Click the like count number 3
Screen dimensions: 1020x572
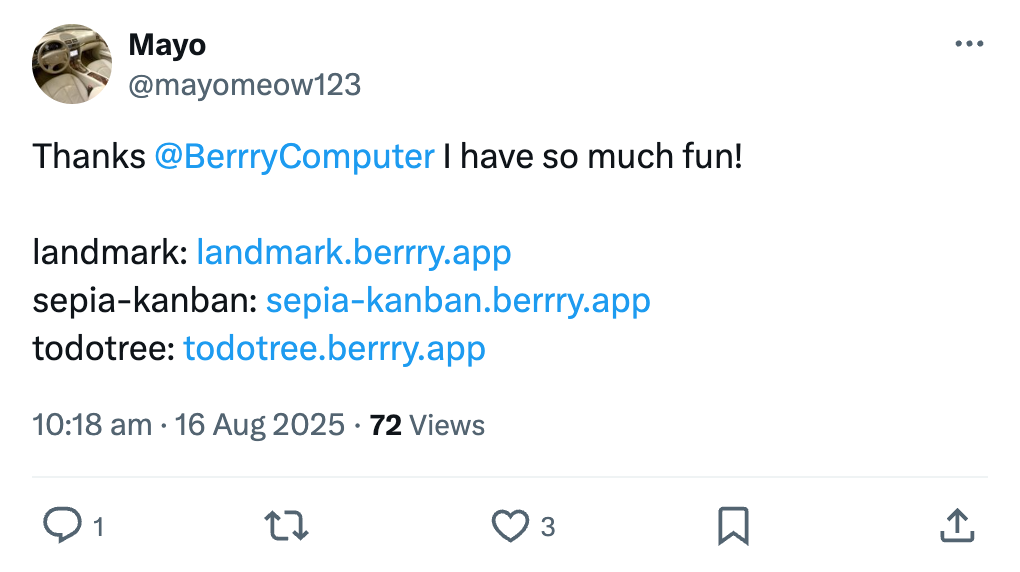click(547, 527)
